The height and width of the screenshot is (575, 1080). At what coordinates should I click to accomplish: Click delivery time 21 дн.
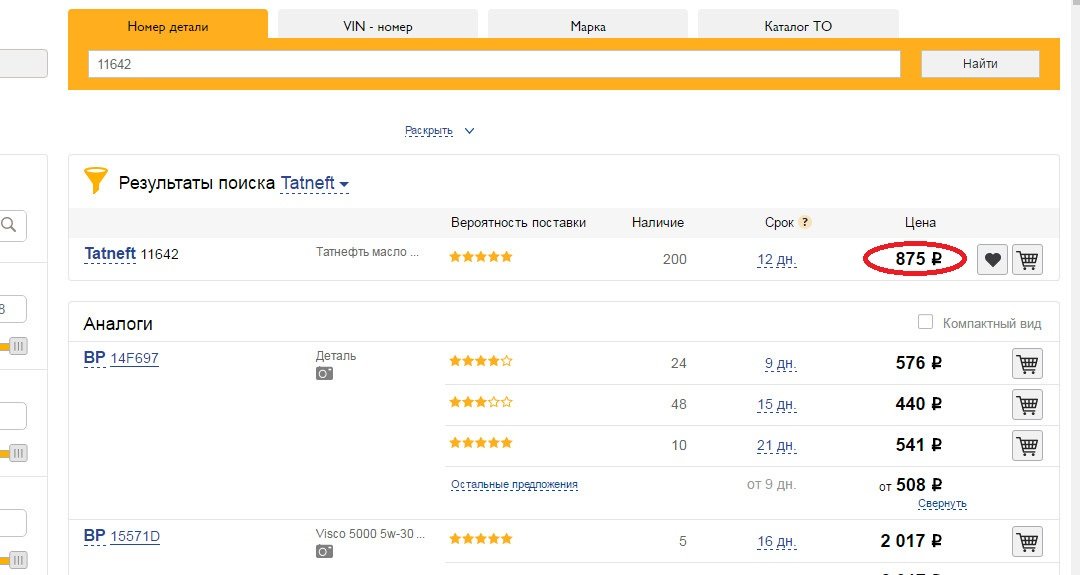pyautogui.click(x=777, y=446)
